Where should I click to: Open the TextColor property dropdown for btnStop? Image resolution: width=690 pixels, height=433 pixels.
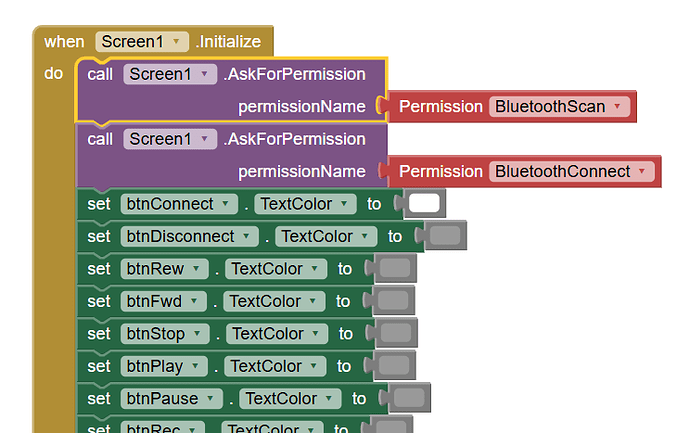pos(277,334)
